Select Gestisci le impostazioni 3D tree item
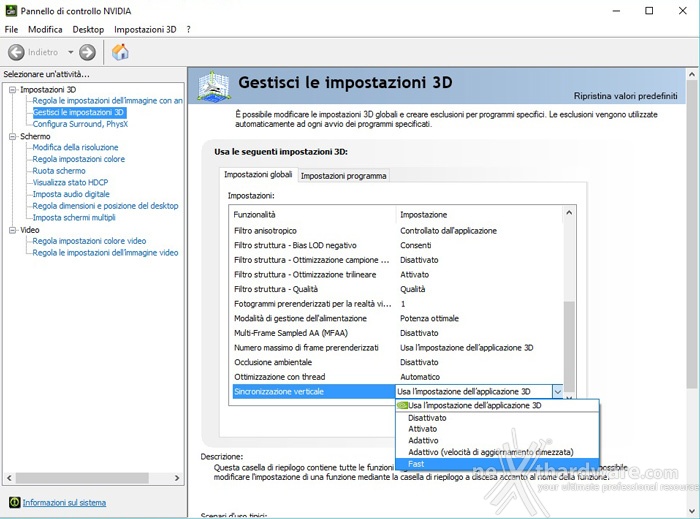The width and height of the screenshot is (700, 519). click(79, 112)
